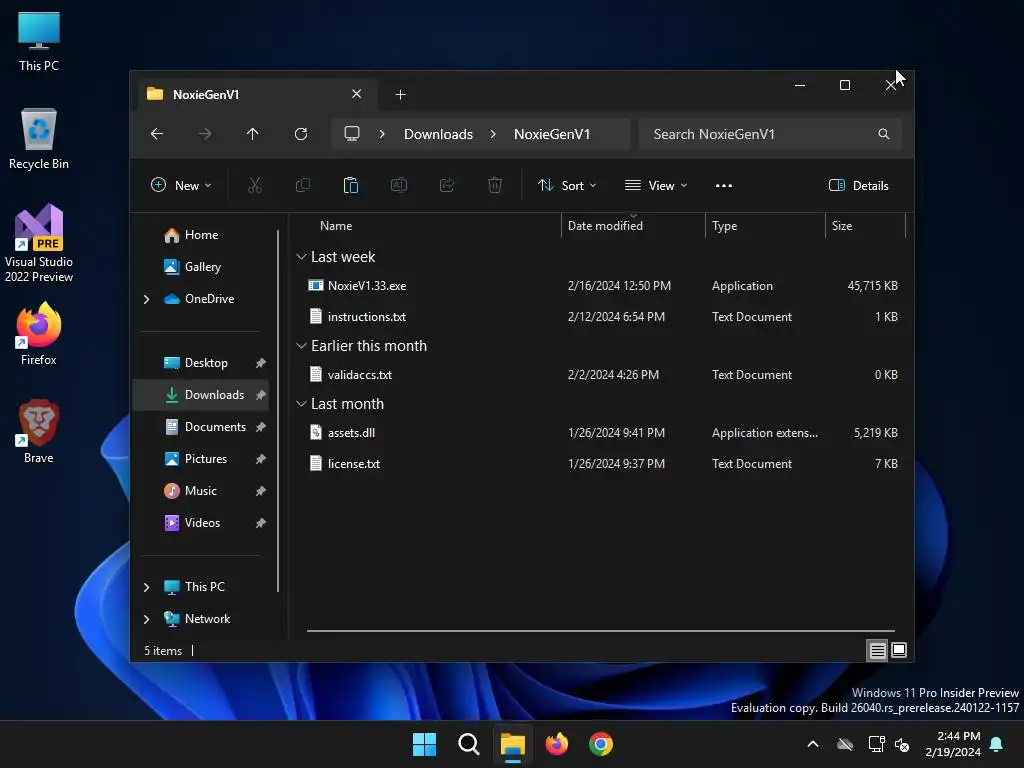This screenshot has width=1024, height=768.
Task: Collapse the Earlier this month group
Action: click(301, 345)
